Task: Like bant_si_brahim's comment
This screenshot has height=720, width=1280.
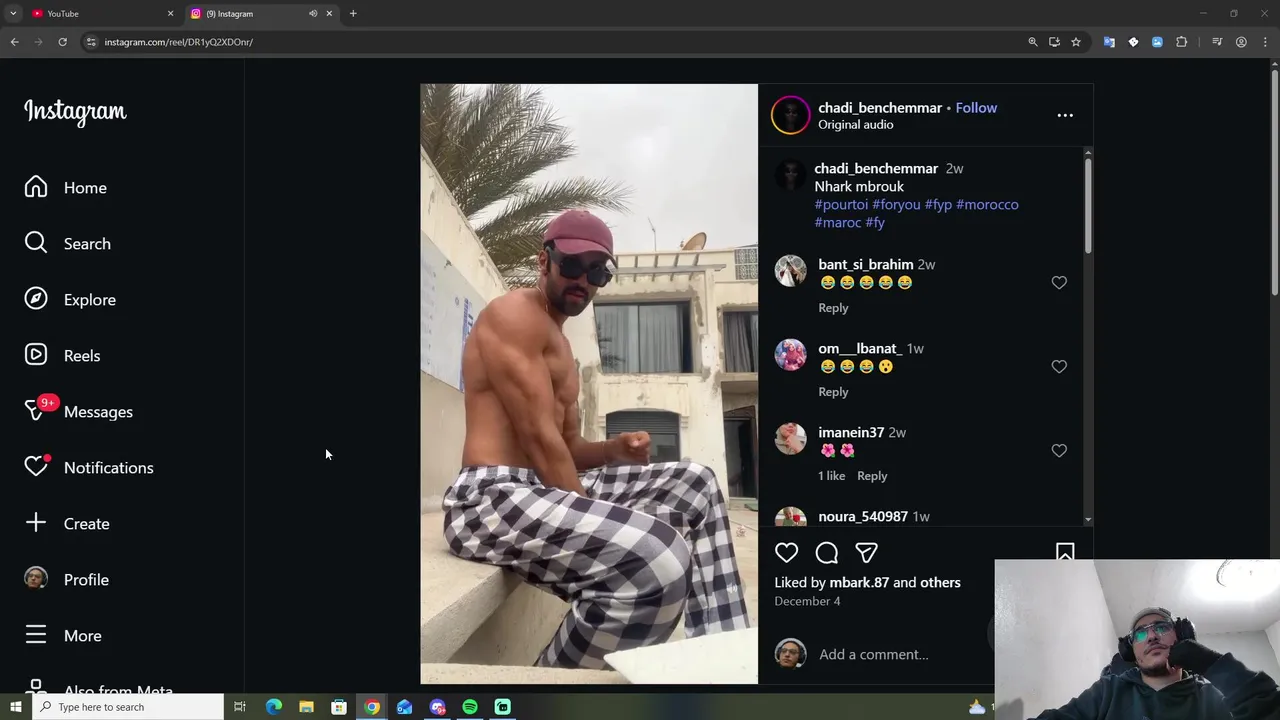Action: click(x=1059, y=283)
